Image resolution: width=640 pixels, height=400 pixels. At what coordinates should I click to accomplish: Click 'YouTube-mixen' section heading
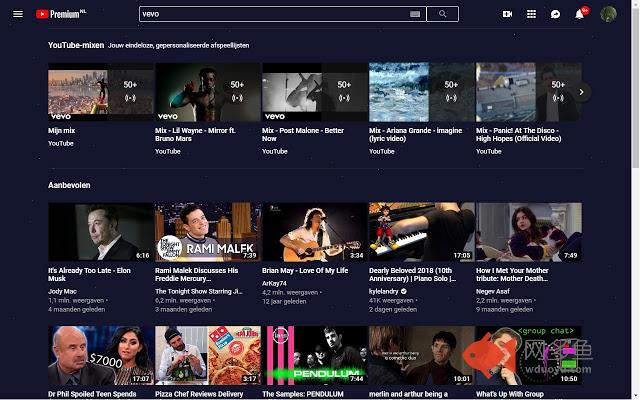(76, 45)
